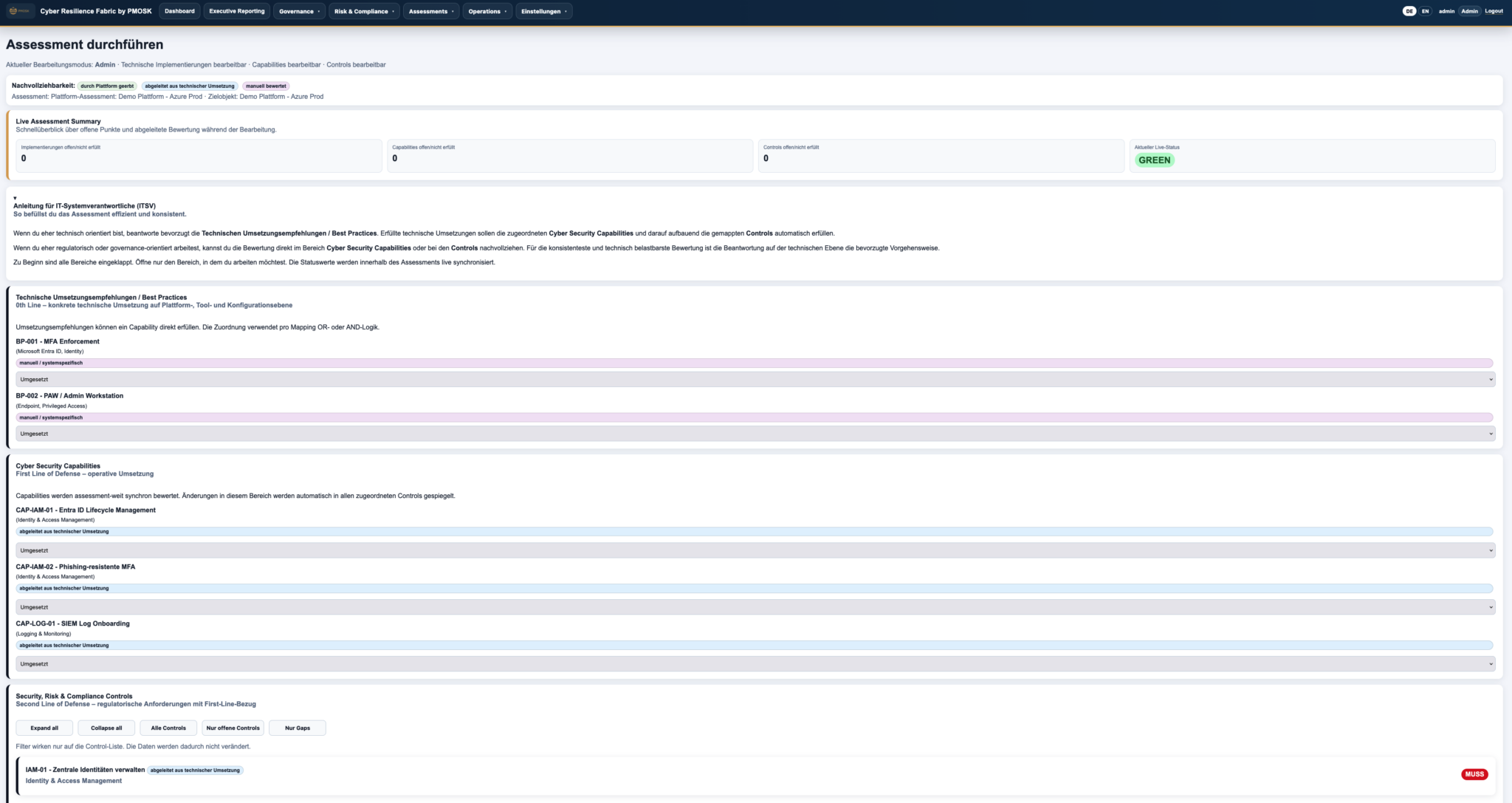This screenshot has width=1512, height=803.
Task: Filter by Nur offene Controls
Action: [233, 728]
